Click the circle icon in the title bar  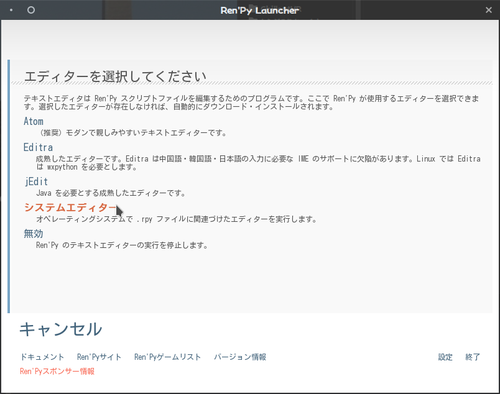tap(31, 10)
